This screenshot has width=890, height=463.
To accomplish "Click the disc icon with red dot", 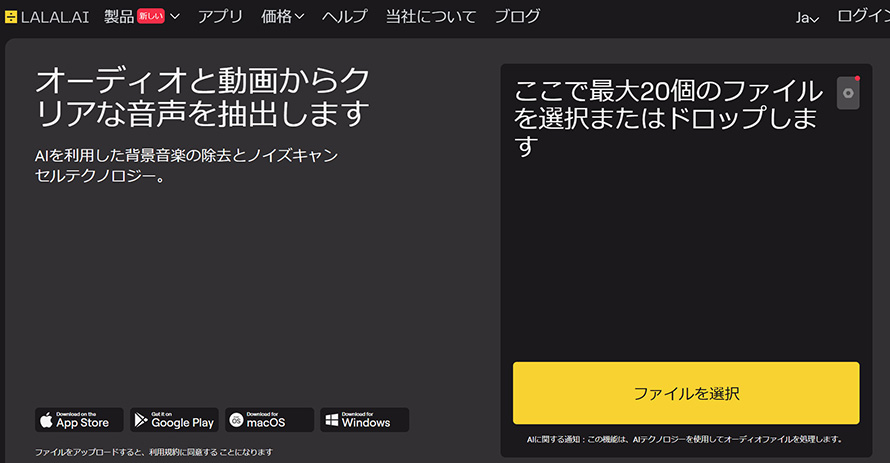I will [x=848, y=93].
